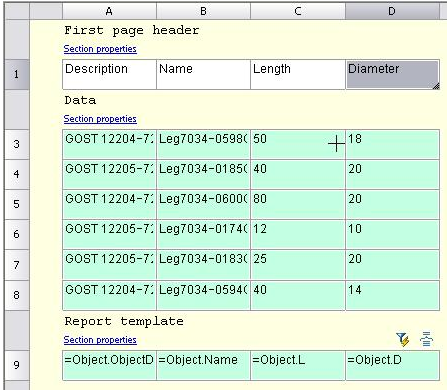447x390 pixels.
Task: Click the GOST description cell in row 3
Action: 109,144
